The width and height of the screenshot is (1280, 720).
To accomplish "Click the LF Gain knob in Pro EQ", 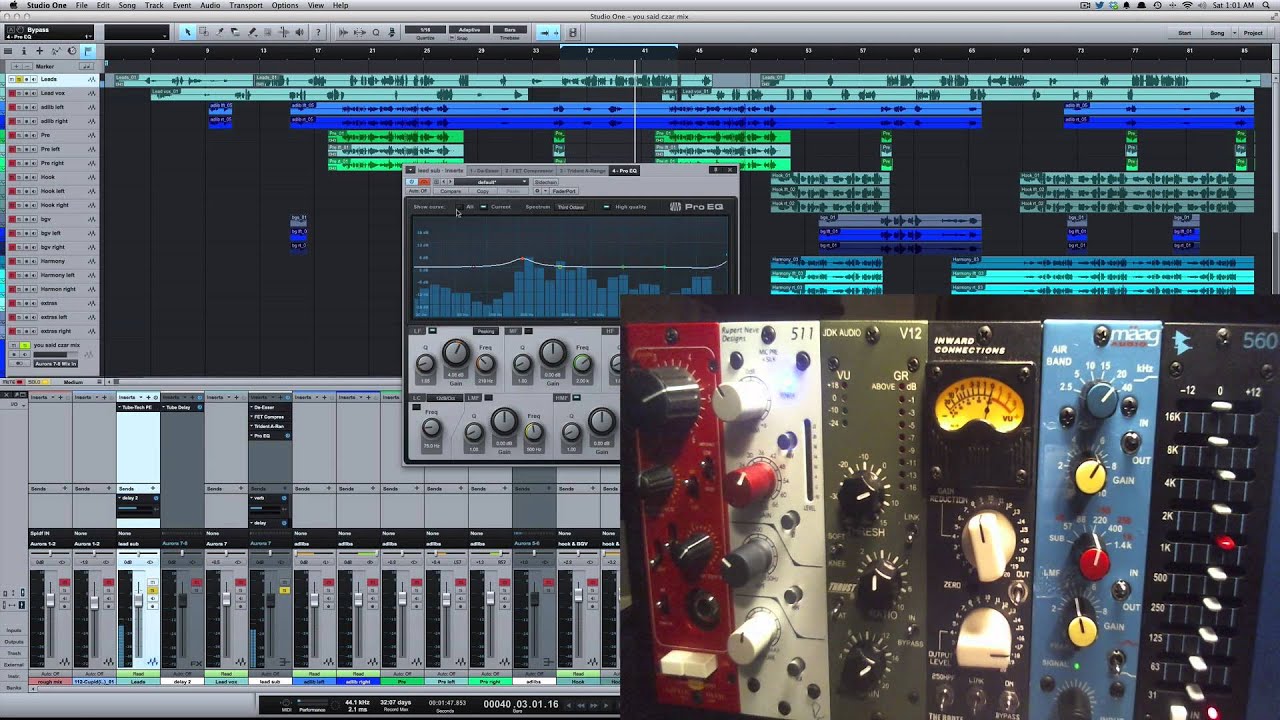I will tap(456, 352).
